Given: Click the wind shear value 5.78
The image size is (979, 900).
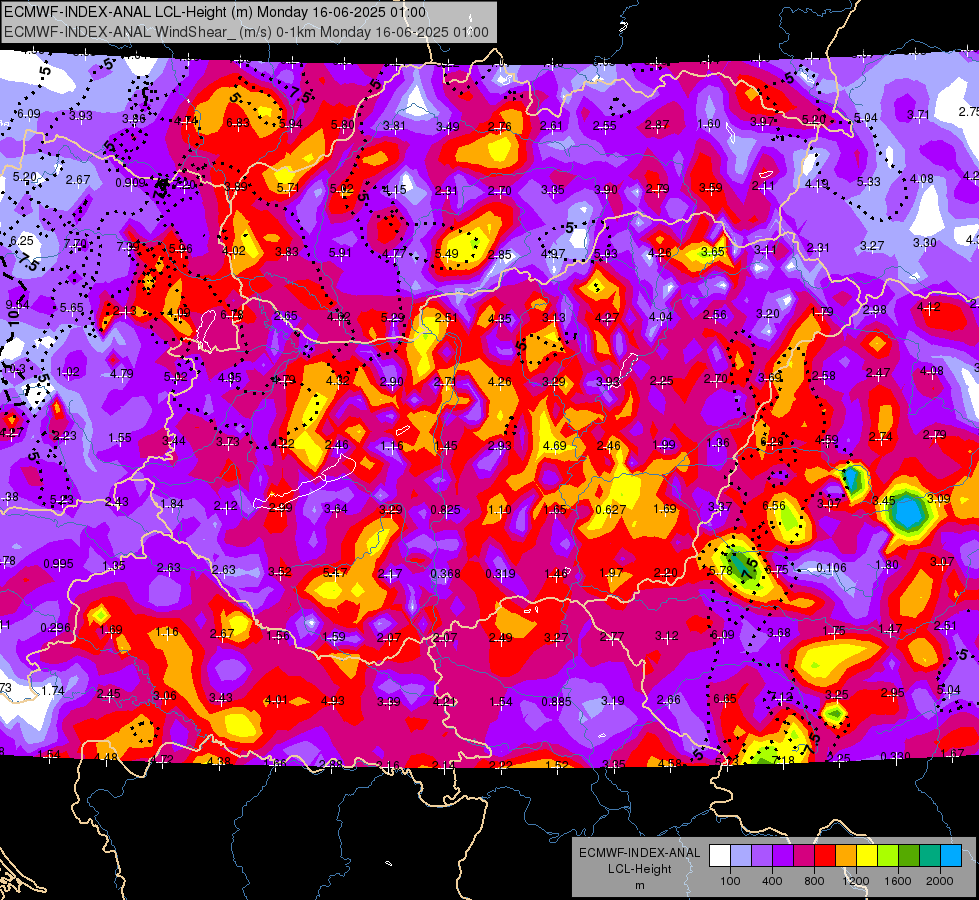Looking at the screenshot, I should point(721,570).
